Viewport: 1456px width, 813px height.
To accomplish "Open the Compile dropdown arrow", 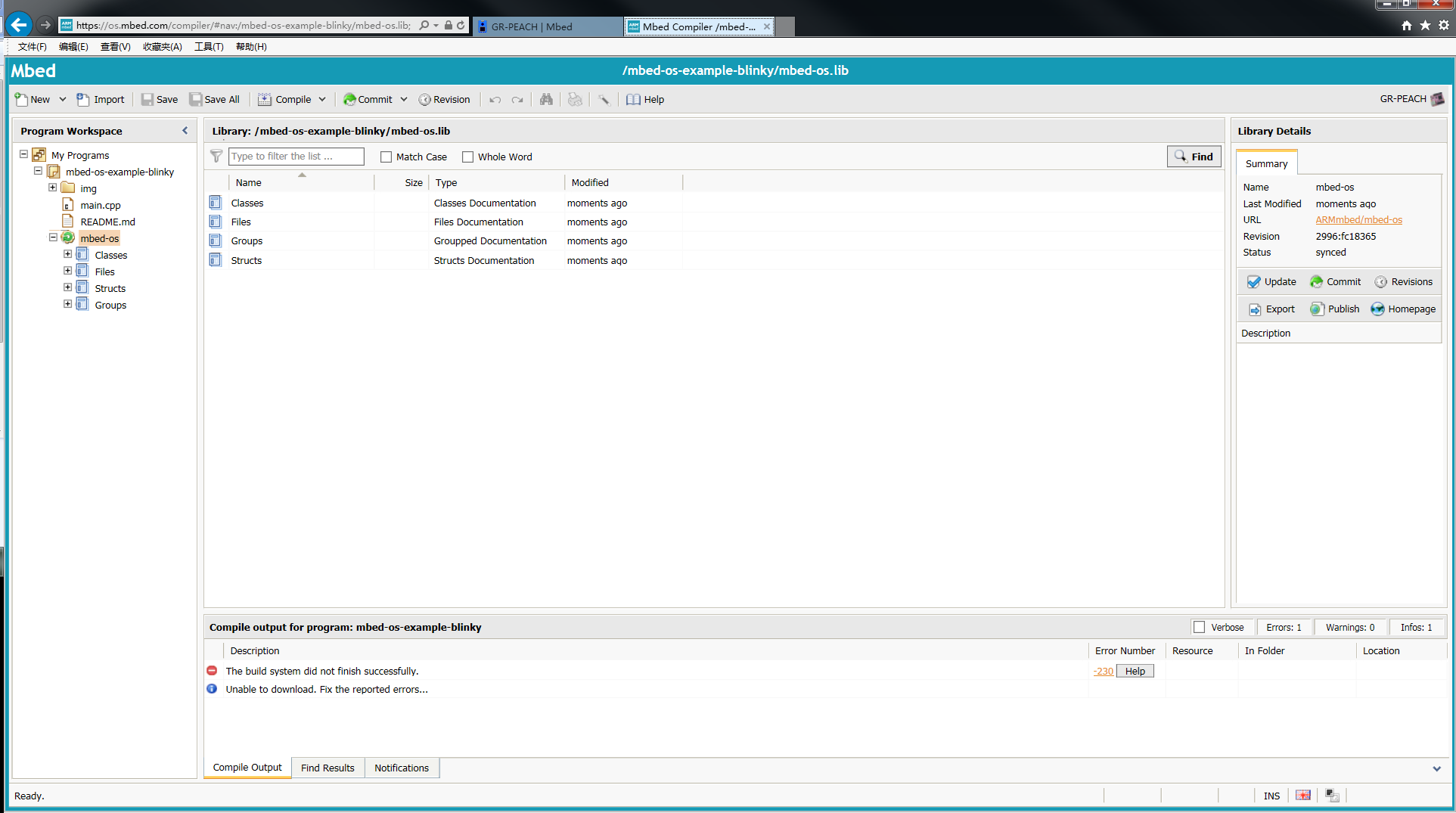I will tap(322, 100).
